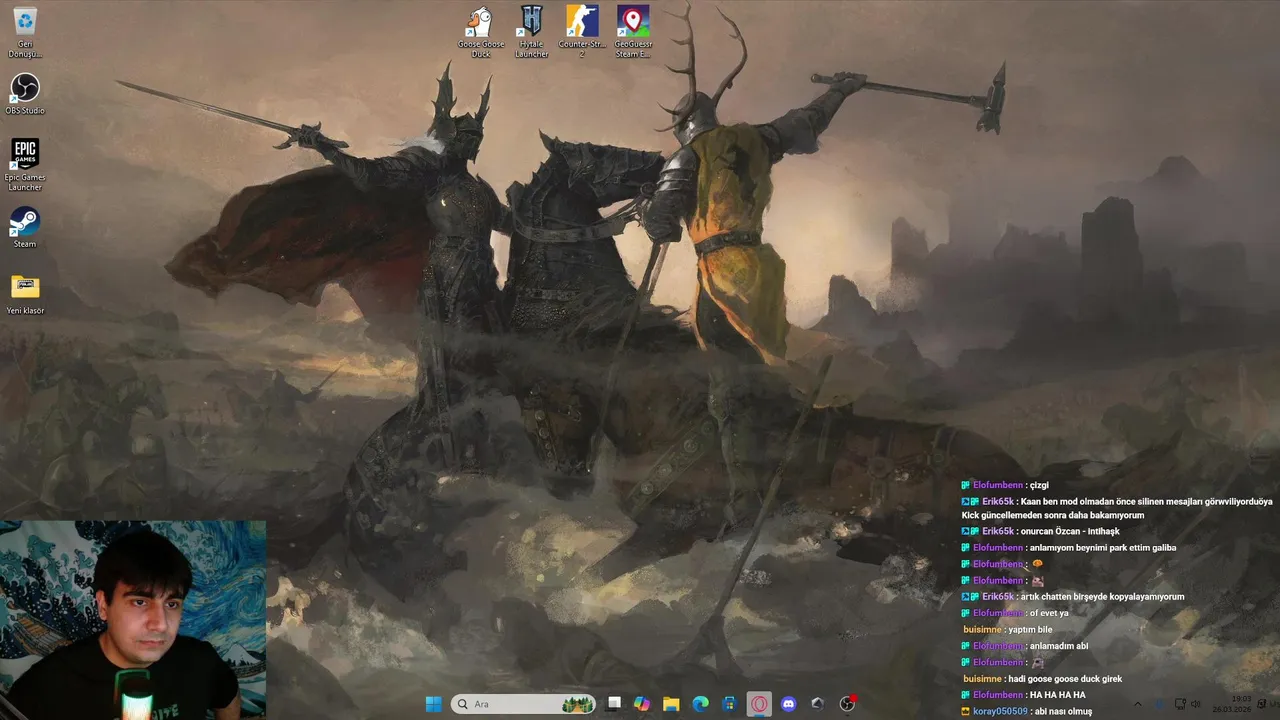Open network settings from the system tray
Image resolution: width=1280 pixels, height=720 pixels.
[1180, 704]
